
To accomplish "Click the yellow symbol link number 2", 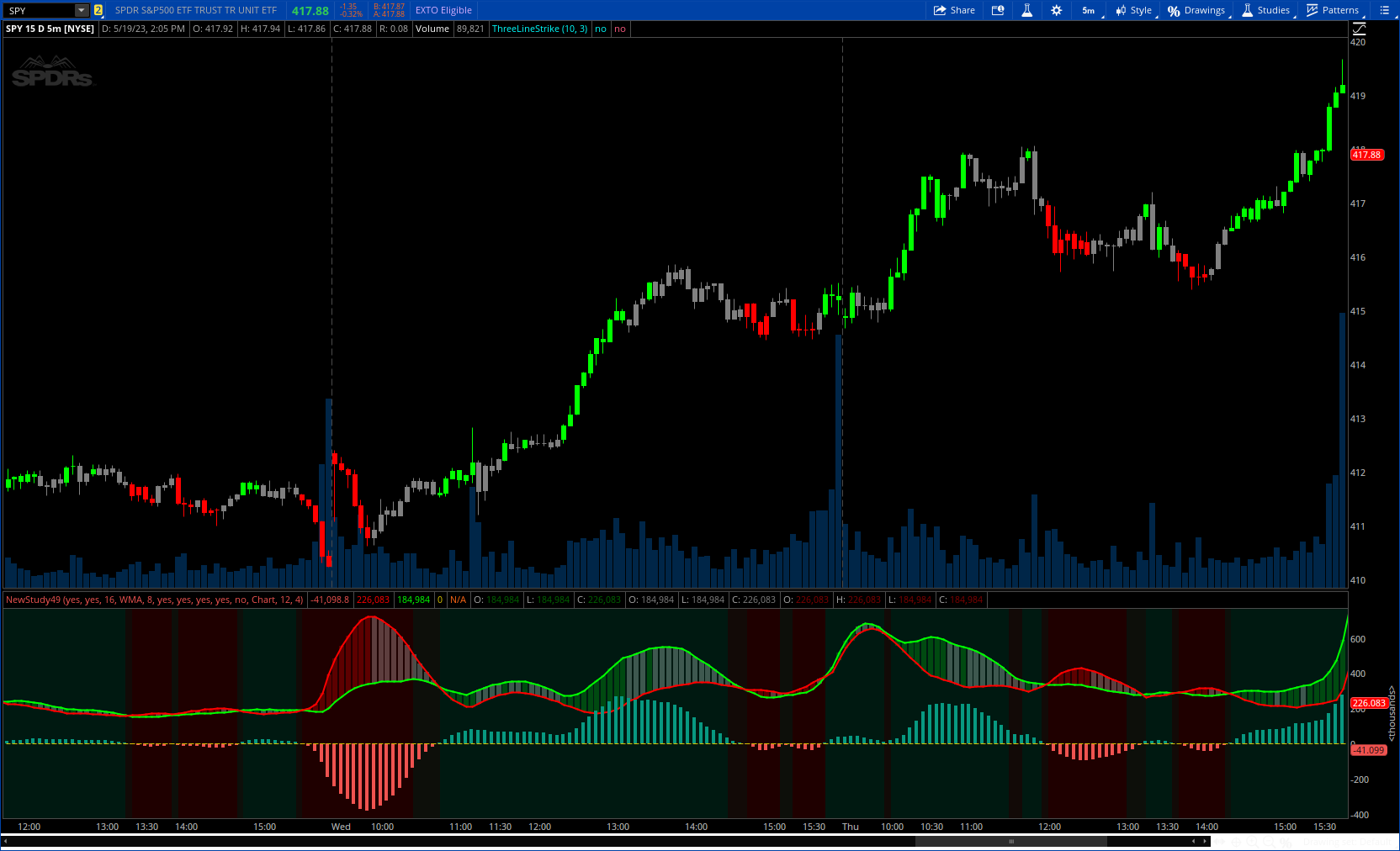I will [98, 10].
